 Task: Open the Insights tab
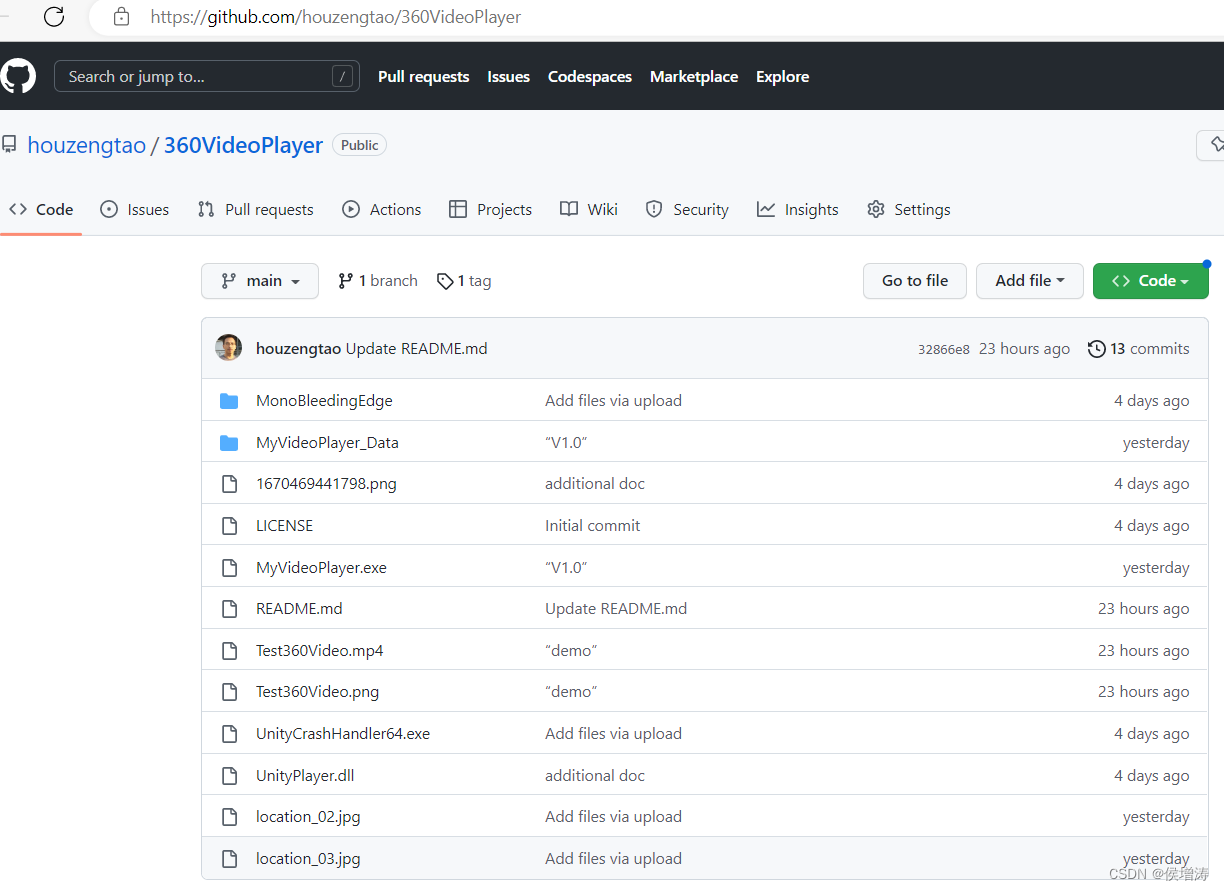pyautogui.click(x=798, y=209)
